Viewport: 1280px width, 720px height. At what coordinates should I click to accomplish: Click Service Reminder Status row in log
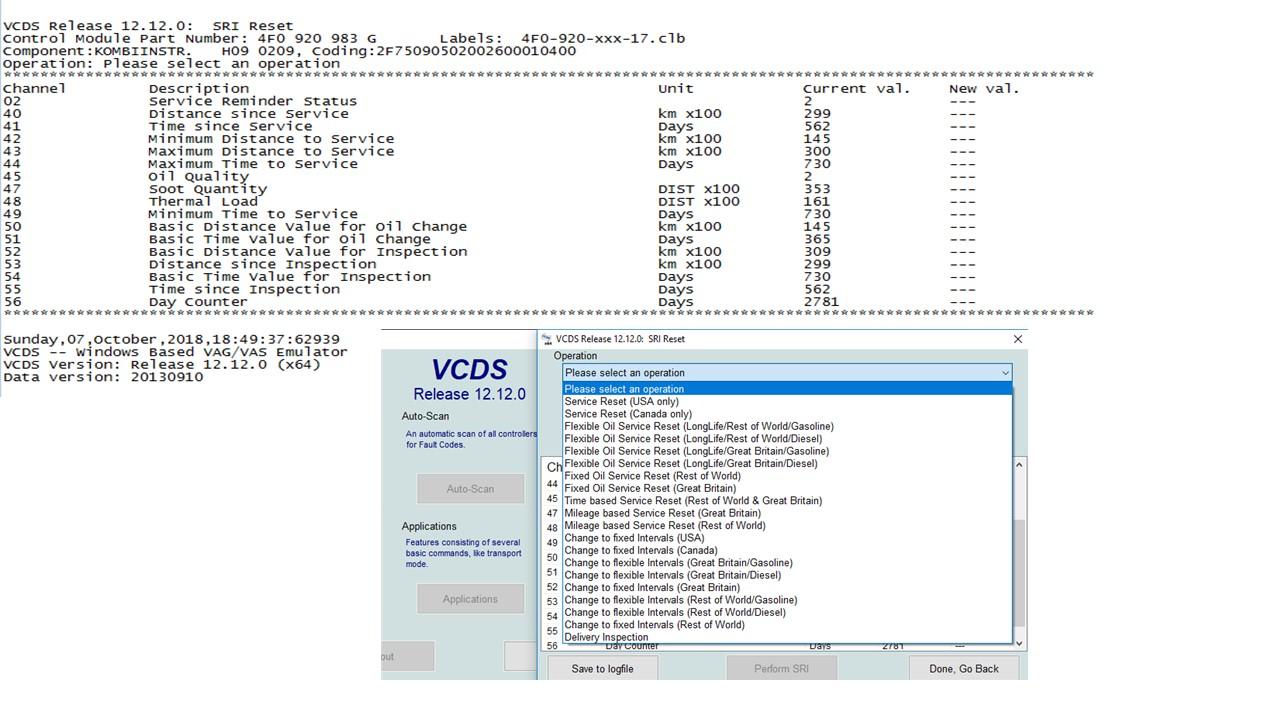tap(490, 101)
